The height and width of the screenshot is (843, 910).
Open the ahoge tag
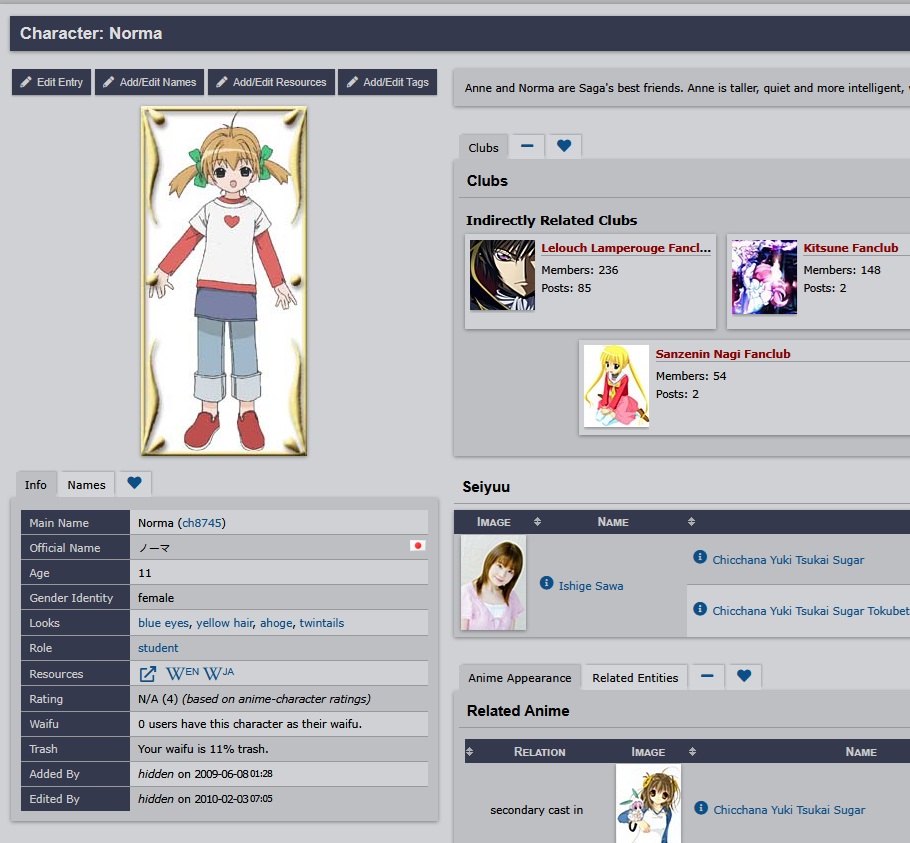276,623
